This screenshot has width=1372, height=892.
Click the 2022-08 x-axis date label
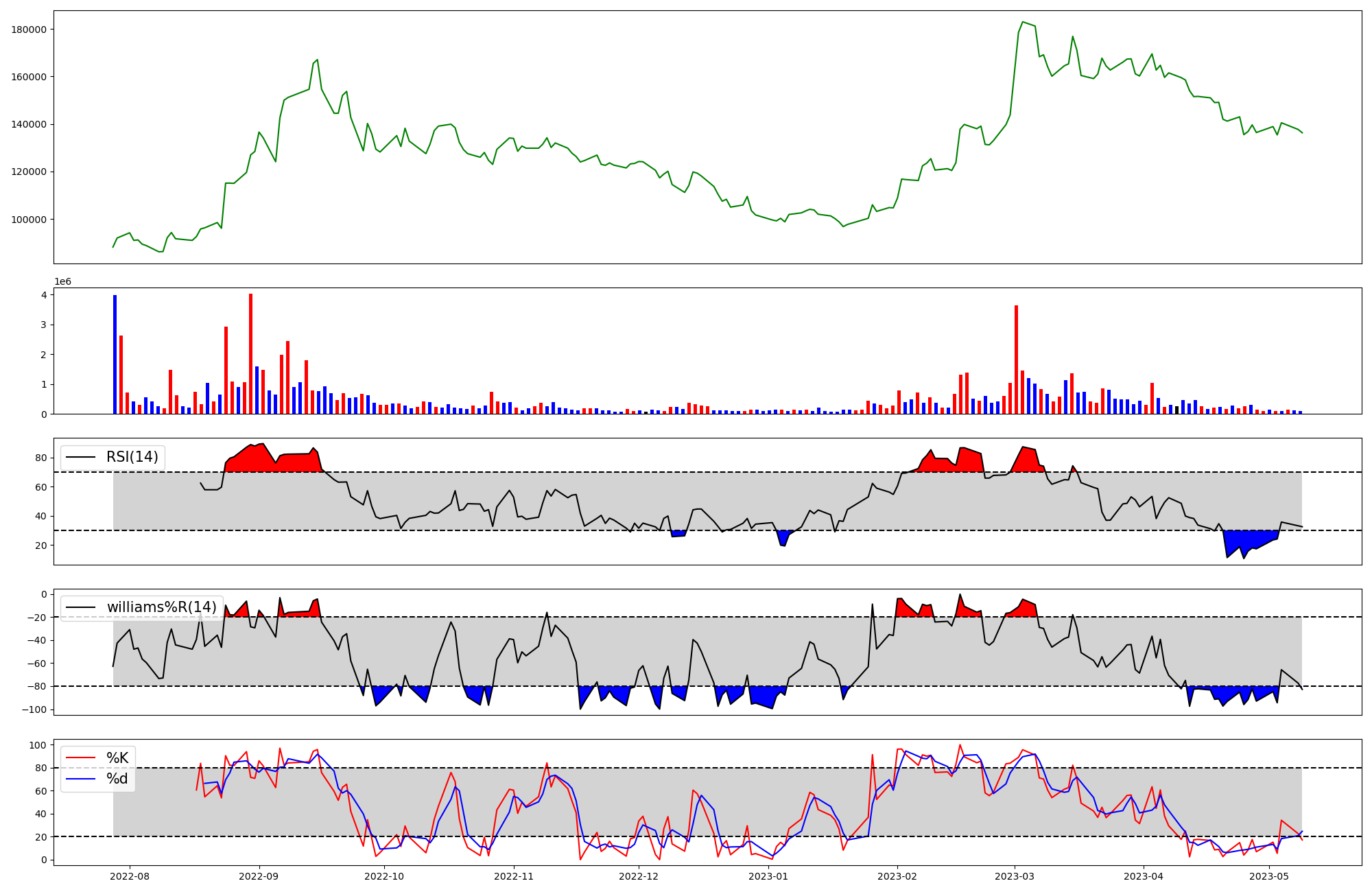tap(129, 876)
